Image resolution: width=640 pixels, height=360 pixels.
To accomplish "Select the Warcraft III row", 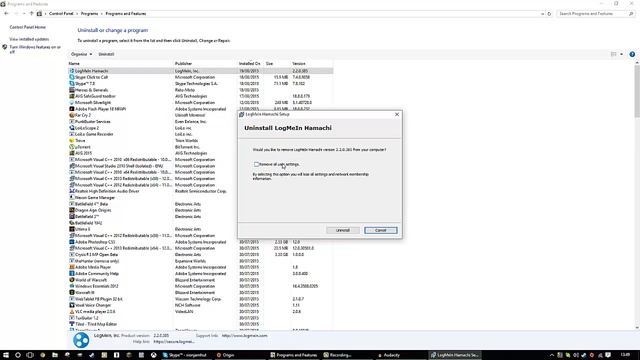I will pos(200,293).
